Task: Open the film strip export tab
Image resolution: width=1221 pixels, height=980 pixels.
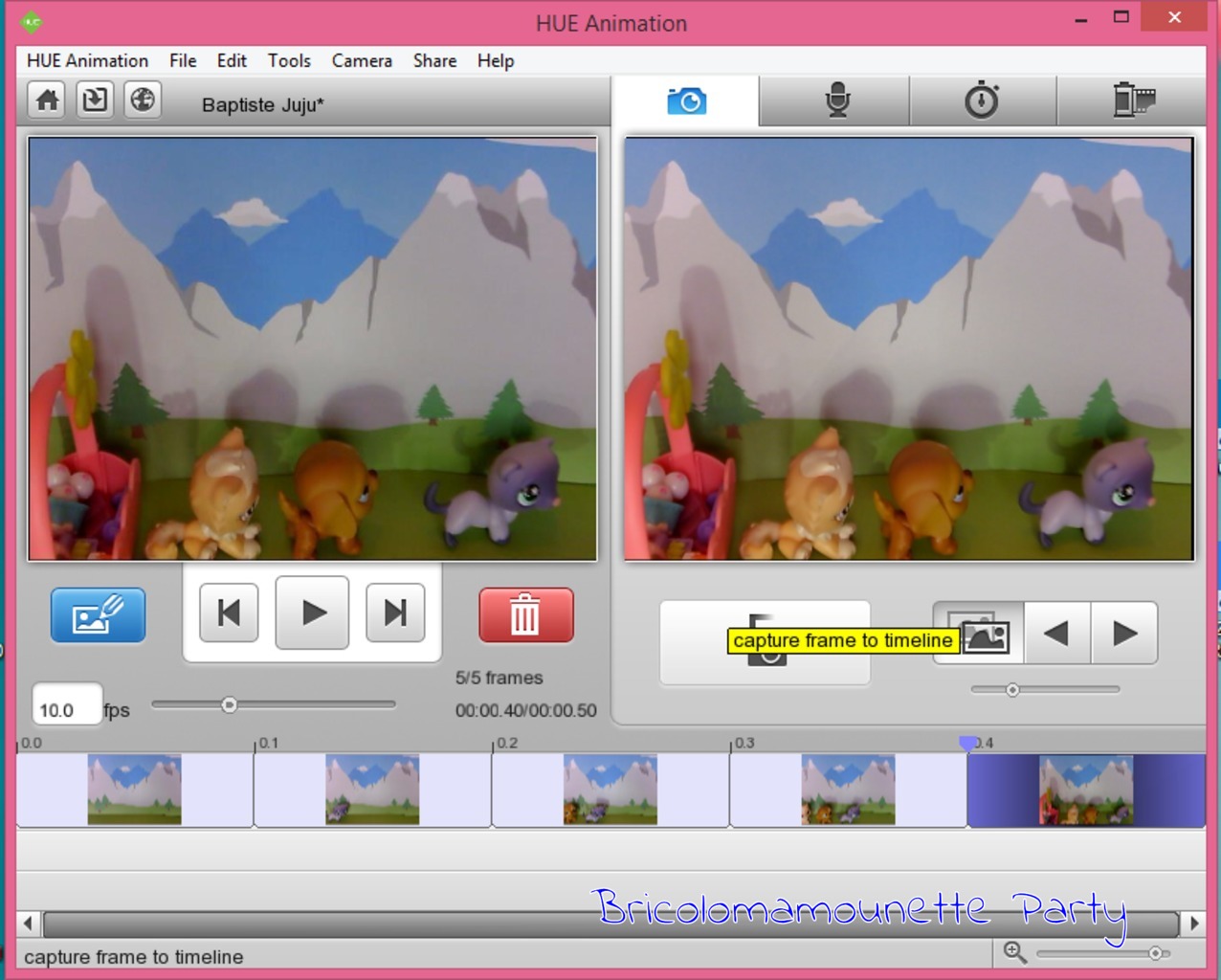Action: click(x=1133, y=100)
